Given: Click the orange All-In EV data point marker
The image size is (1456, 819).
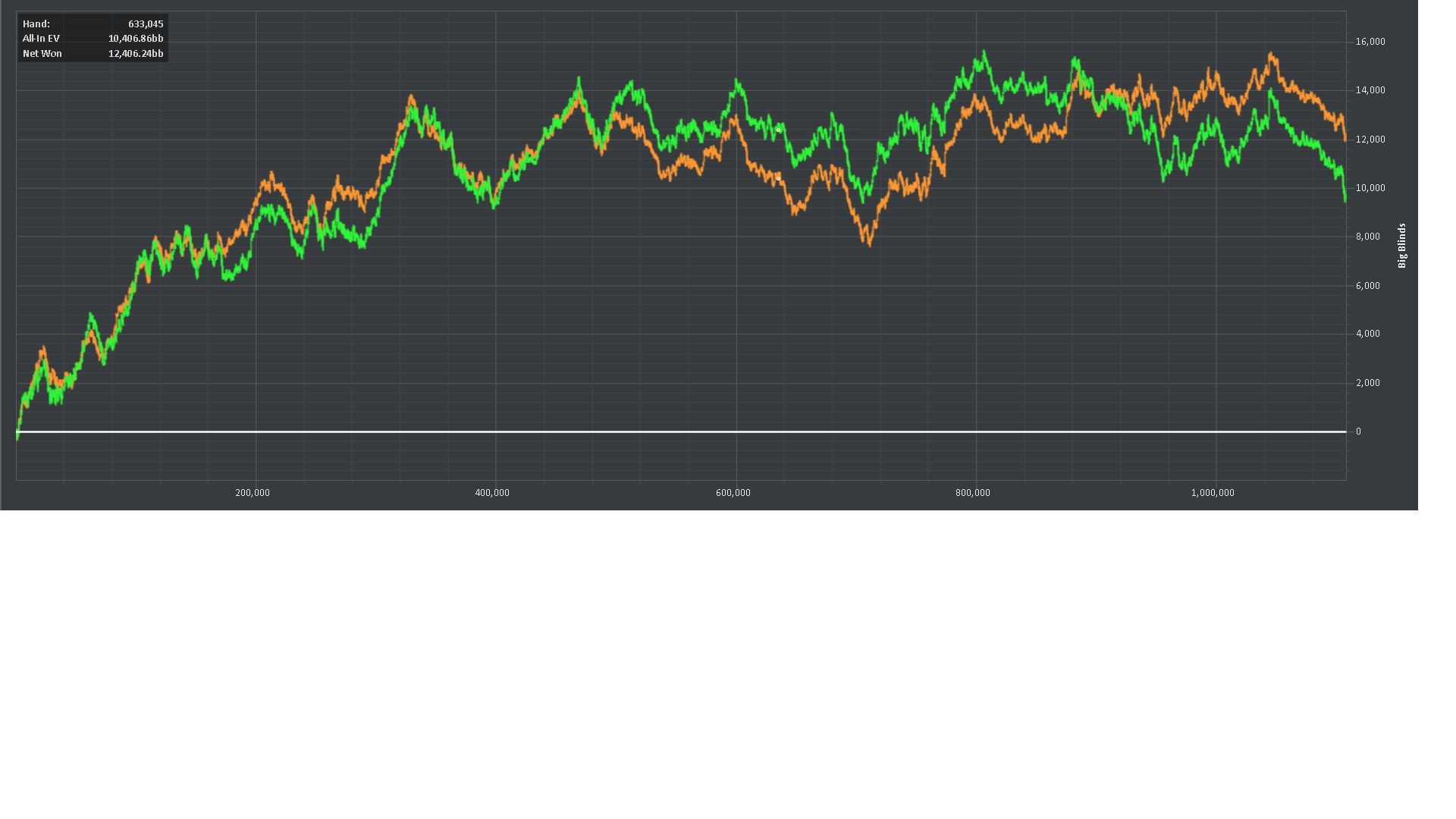Looking at the screenshot, I should 779,179.
